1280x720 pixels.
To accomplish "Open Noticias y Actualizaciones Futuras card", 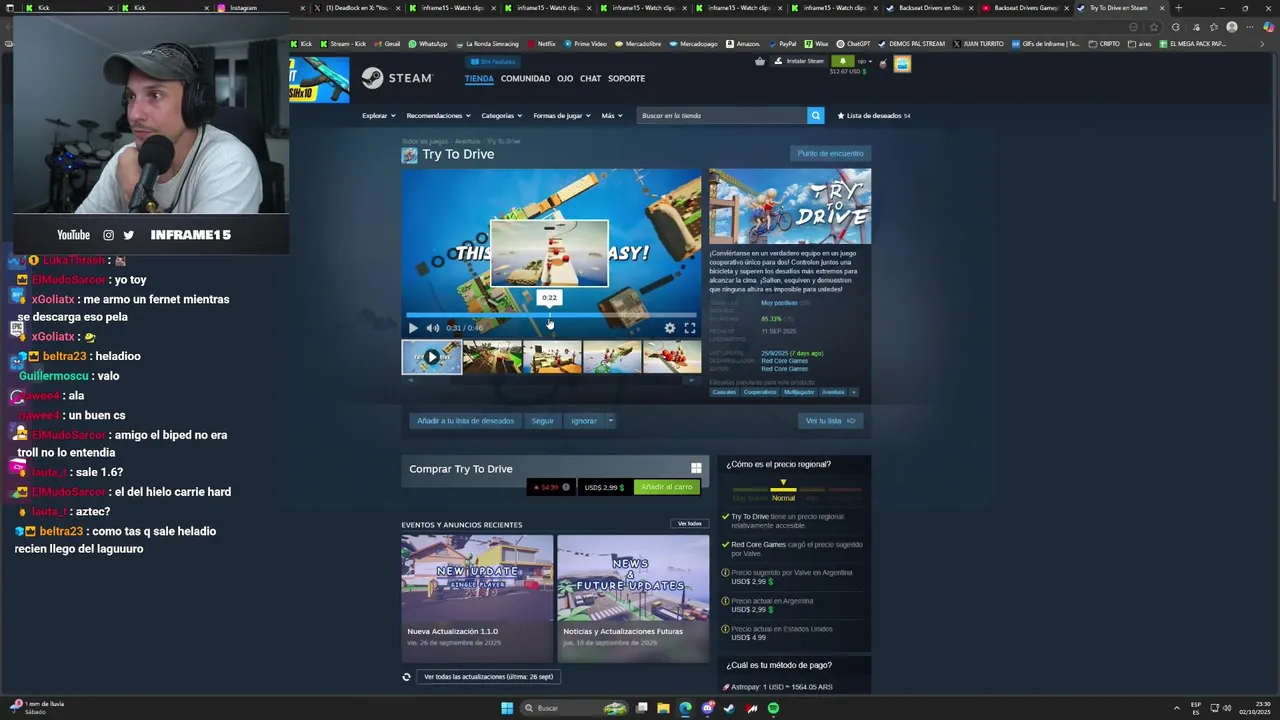I will 633,598.
